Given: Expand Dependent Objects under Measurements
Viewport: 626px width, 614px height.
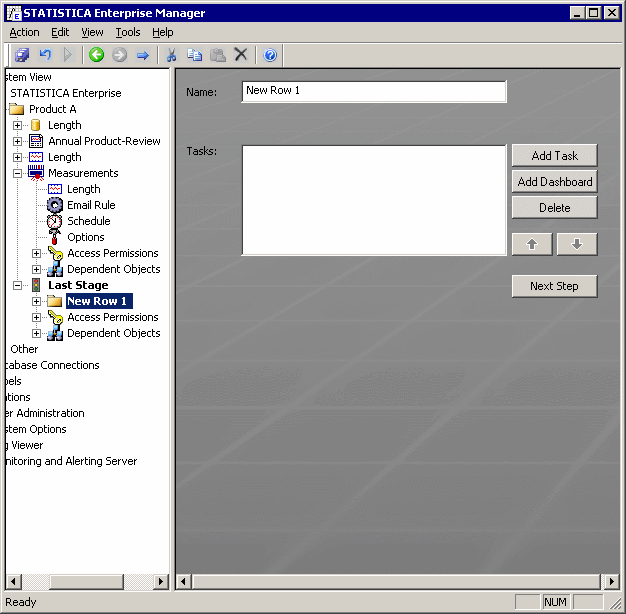Looking at the screenshot, I should pos(36,269).
